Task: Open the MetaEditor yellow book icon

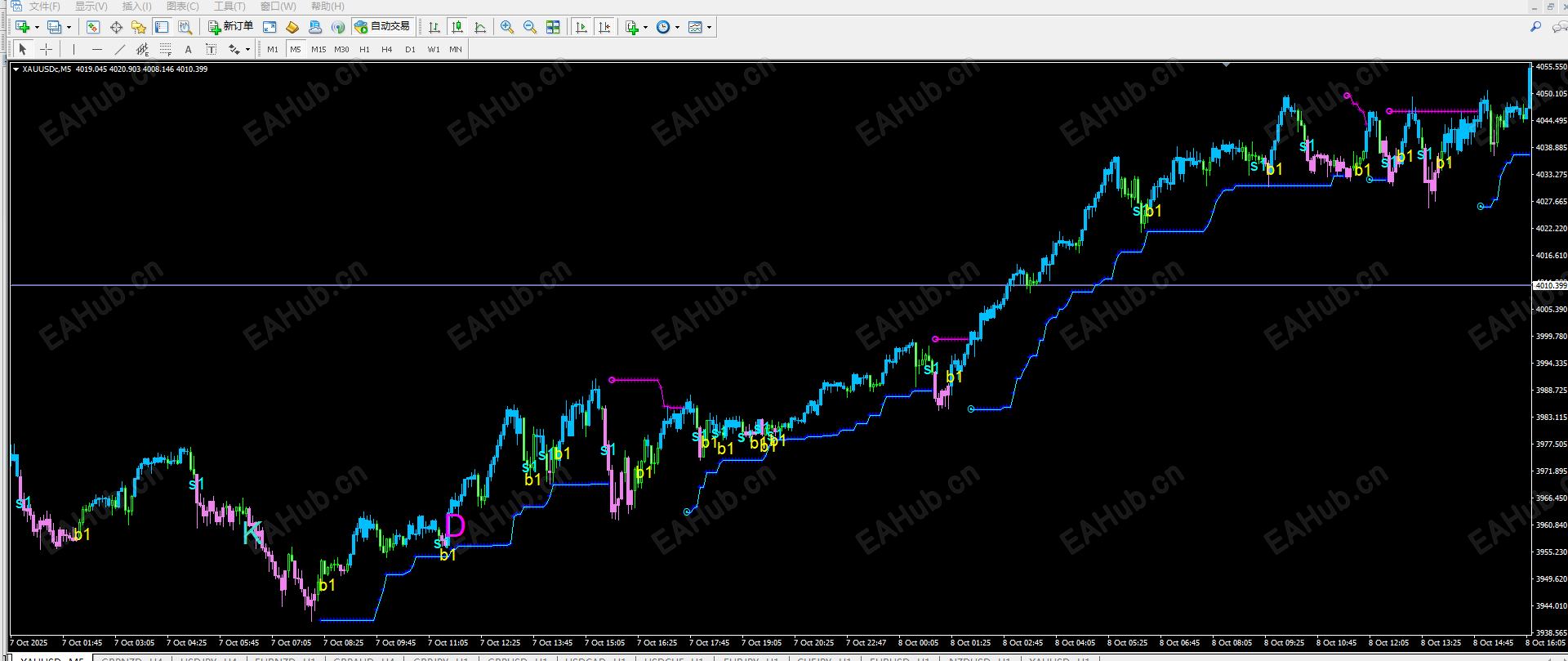Action: (x=292, y=27)
